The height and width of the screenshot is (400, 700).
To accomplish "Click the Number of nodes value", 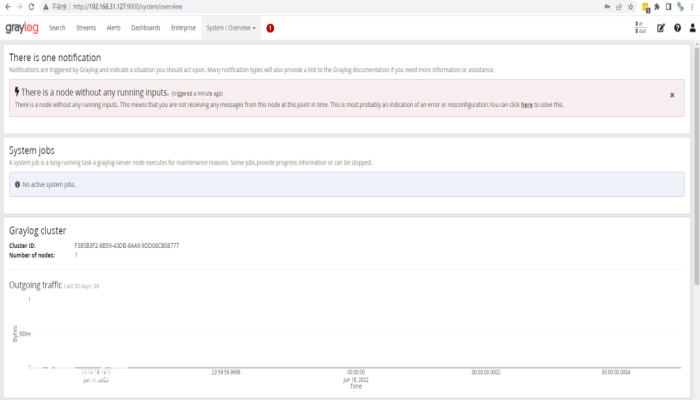I will click(x=76, y=255).
